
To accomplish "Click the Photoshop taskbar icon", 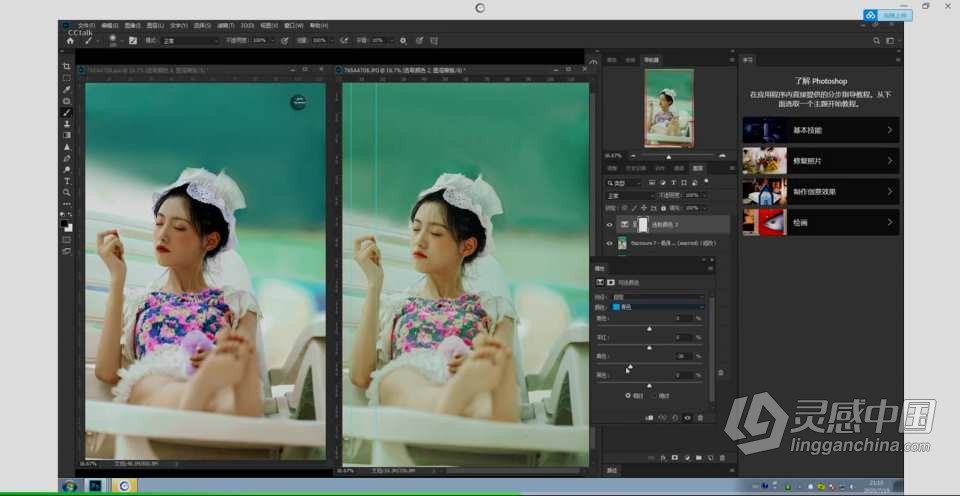I will click(x=96, y=486).
